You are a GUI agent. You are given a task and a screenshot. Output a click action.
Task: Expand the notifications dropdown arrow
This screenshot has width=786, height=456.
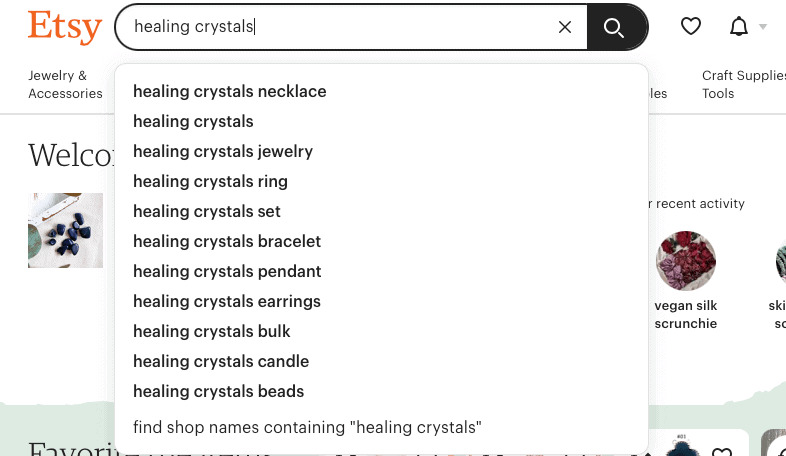(764, 27)
